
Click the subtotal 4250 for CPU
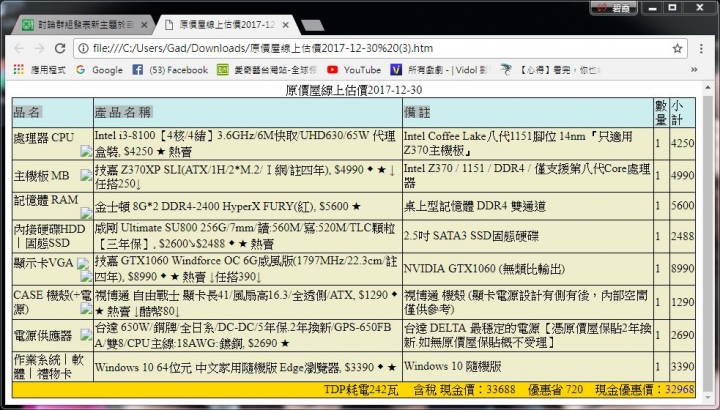point(682,143)
